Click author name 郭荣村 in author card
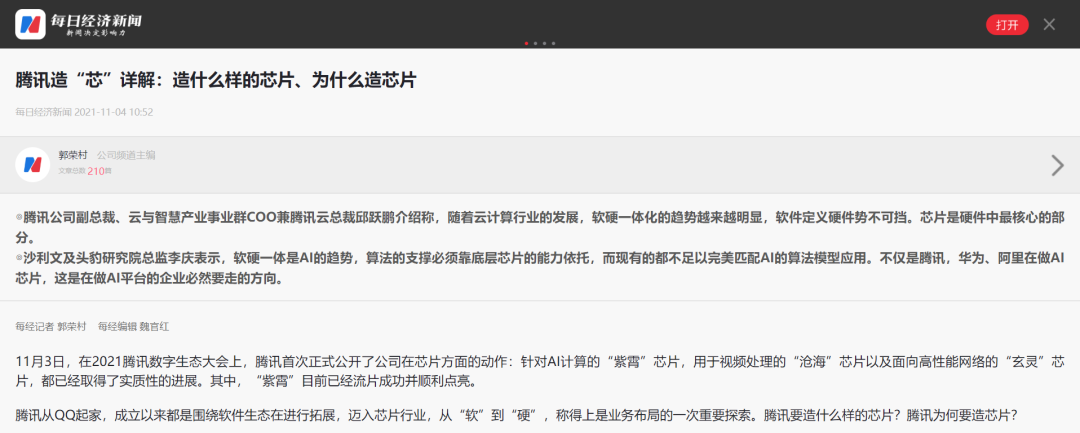The image size is (1080, 433). 73,155
